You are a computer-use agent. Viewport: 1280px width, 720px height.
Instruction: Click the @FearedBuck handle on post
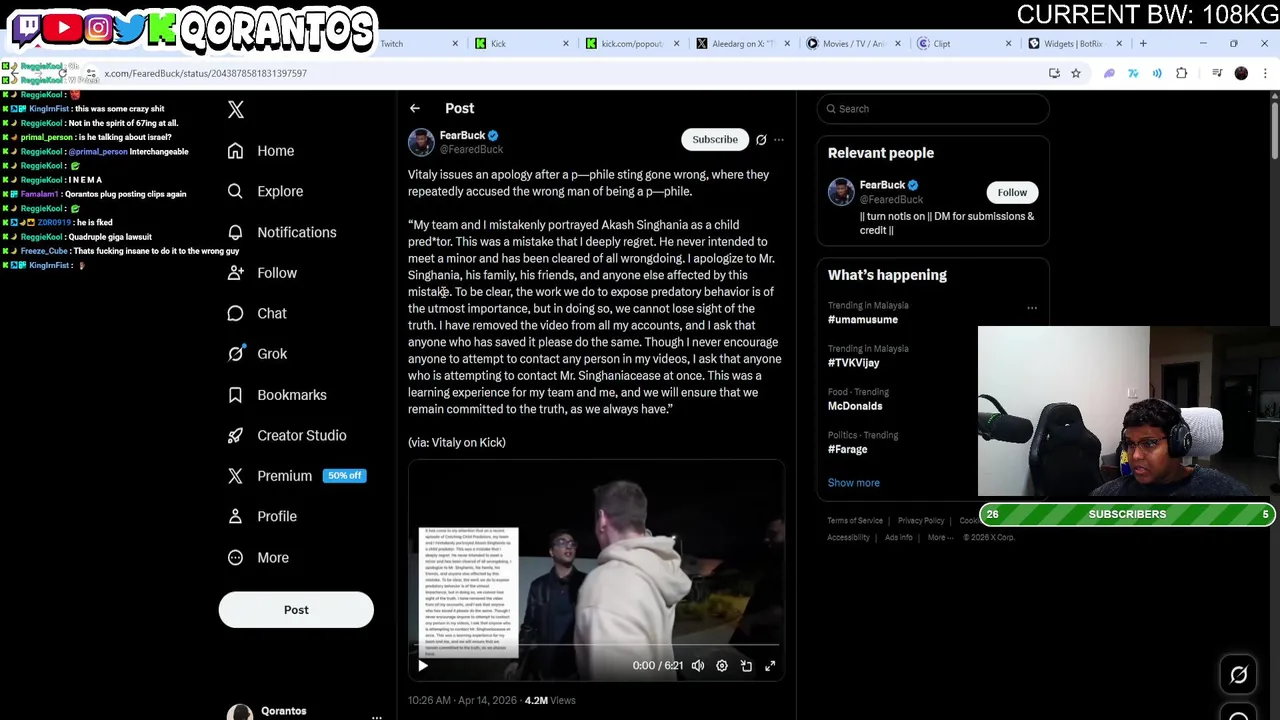pyautogui.click(x=471, y=150)
